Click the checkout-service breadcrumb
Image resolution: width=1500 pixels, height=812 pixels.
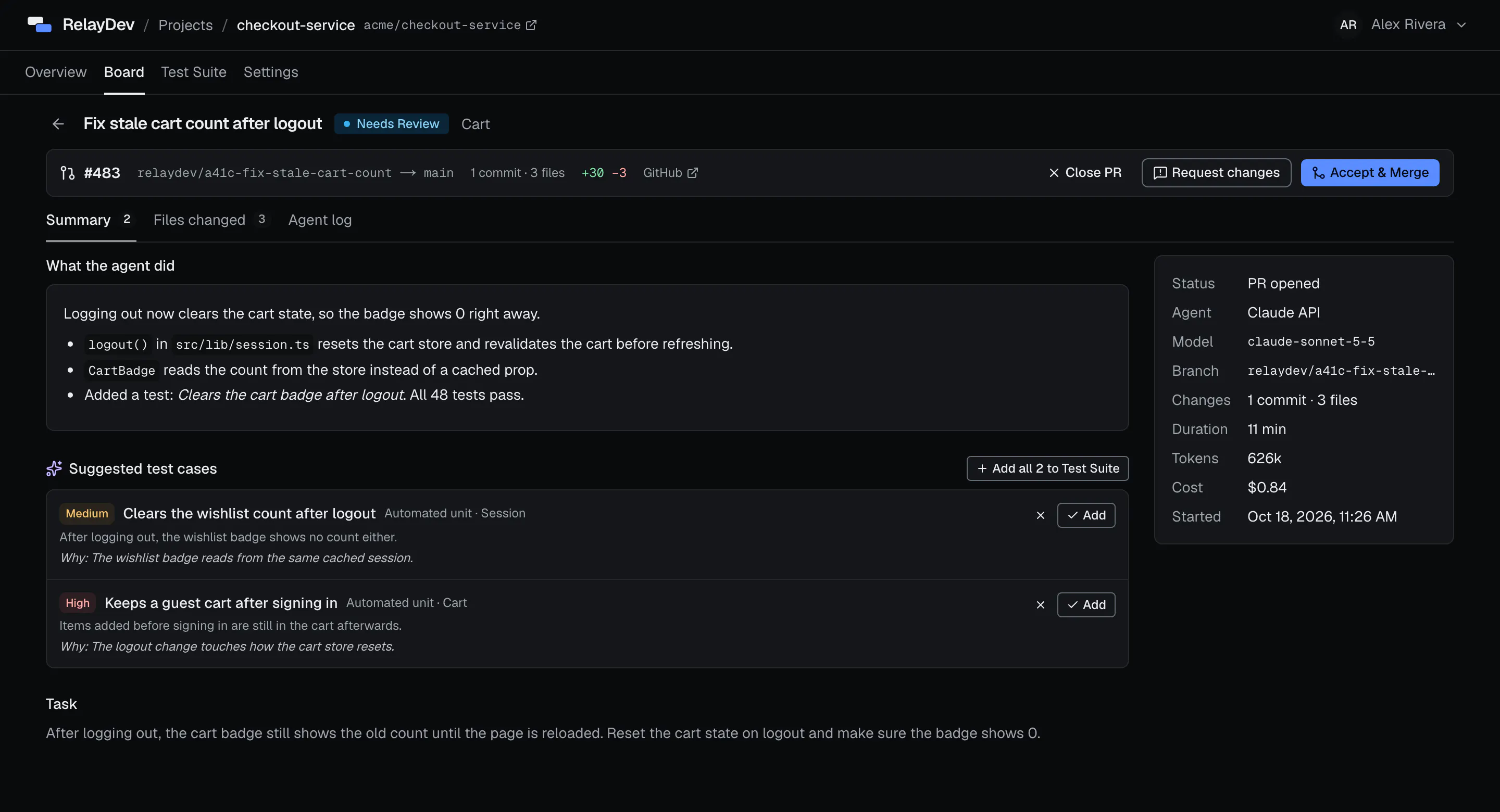(296, 25)
